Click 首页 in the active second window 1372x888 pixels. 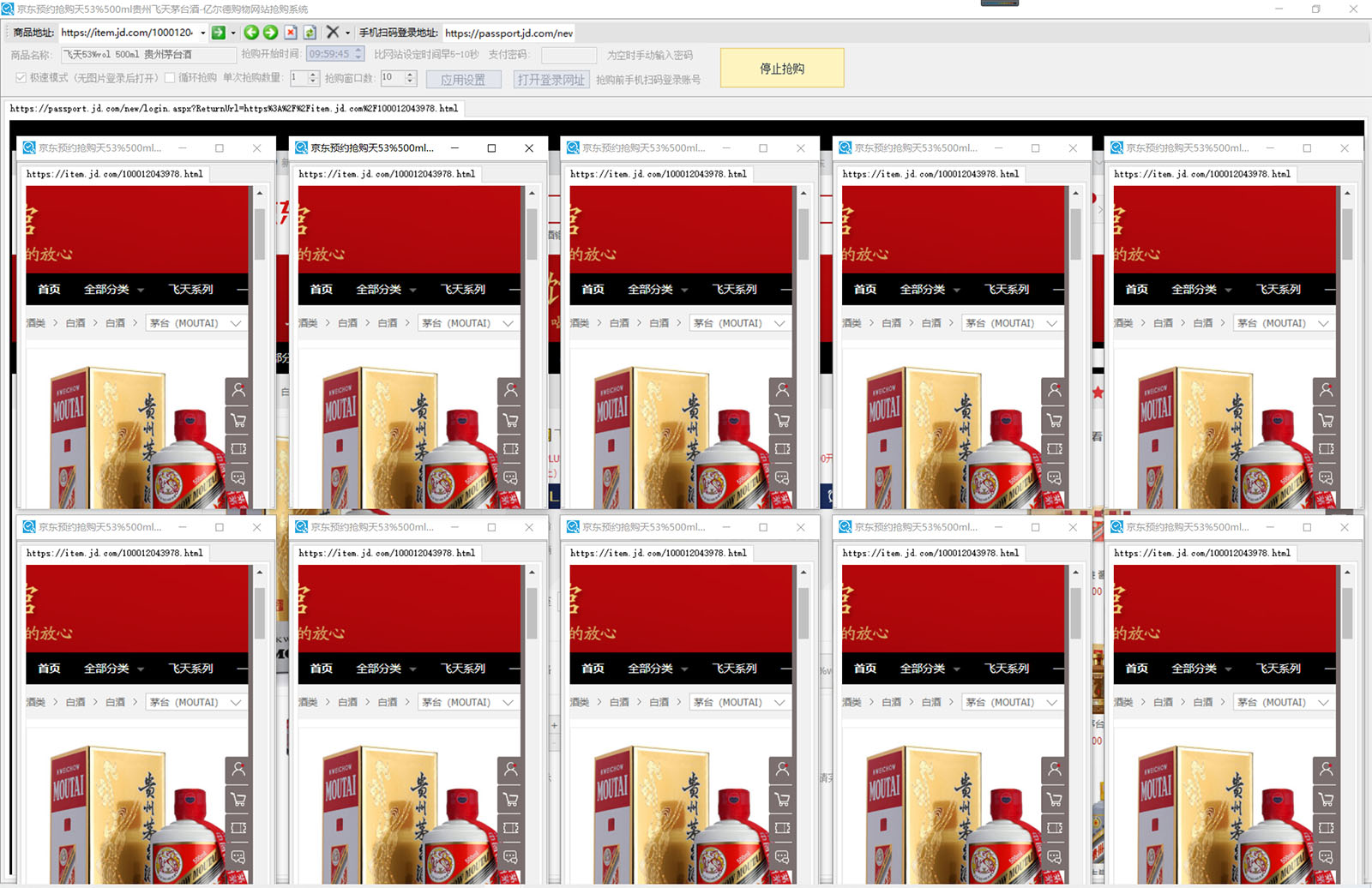point(322,290)
